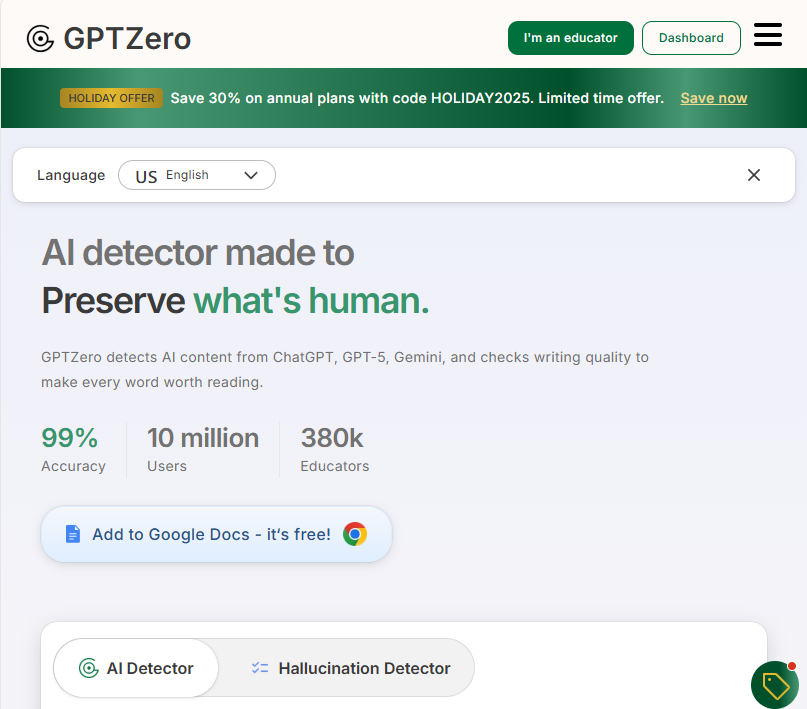807x709 pixels.
Task: Click the HOLIDAY OFFER badge
Action: pos(111,98)
